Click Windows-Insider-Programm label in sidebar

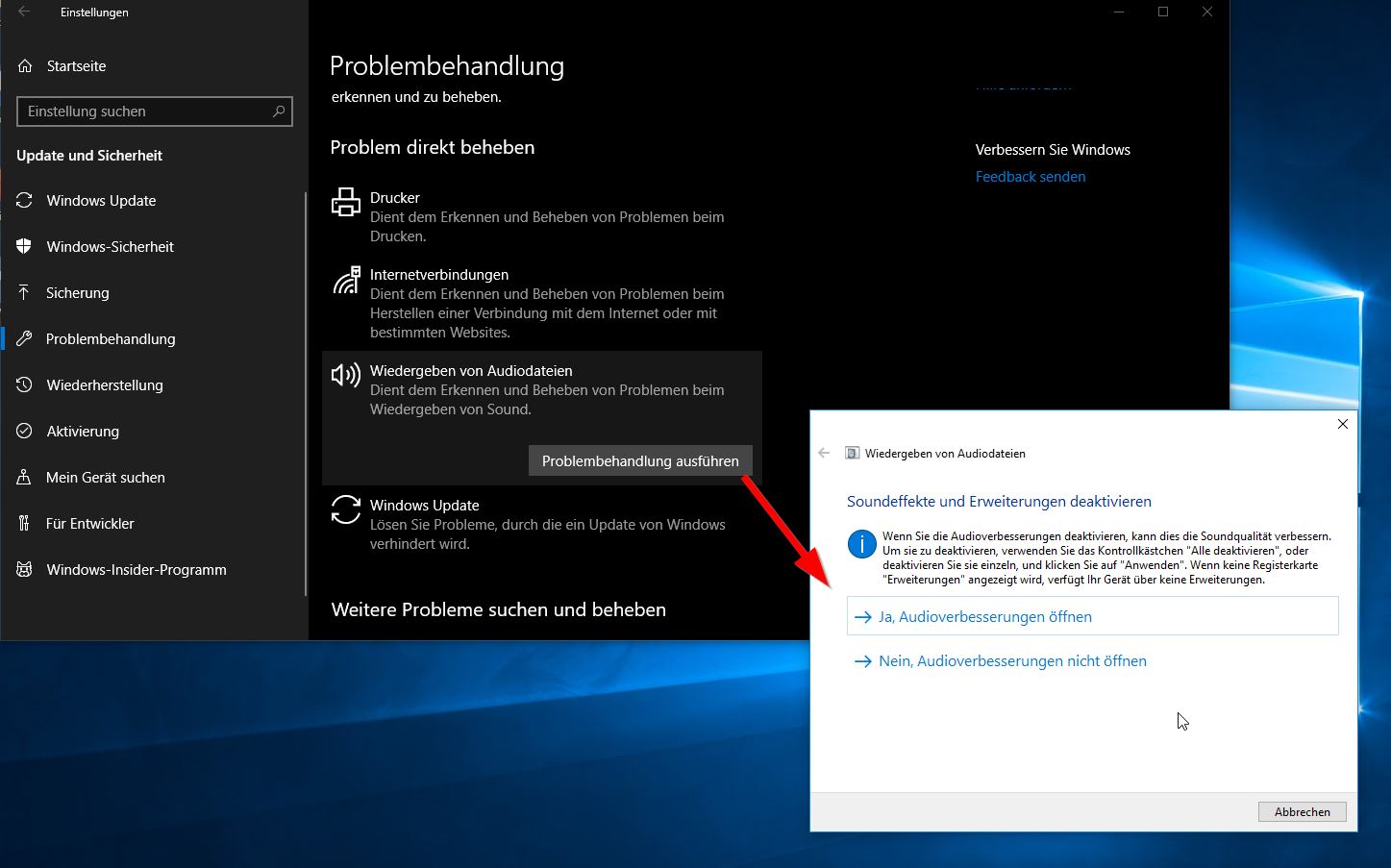point(137,570)
